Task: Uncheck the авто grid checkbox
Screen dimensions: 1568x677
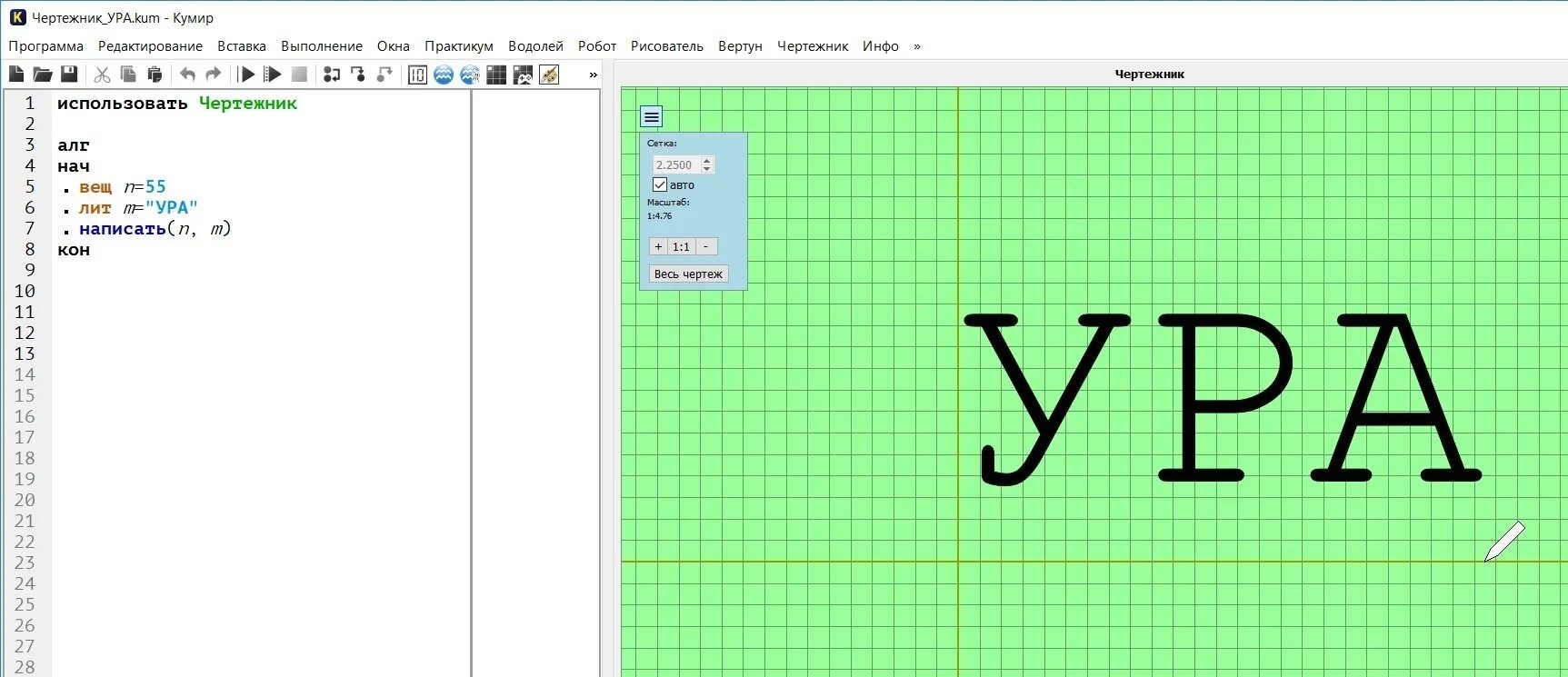Action: (x=660, y=184)
